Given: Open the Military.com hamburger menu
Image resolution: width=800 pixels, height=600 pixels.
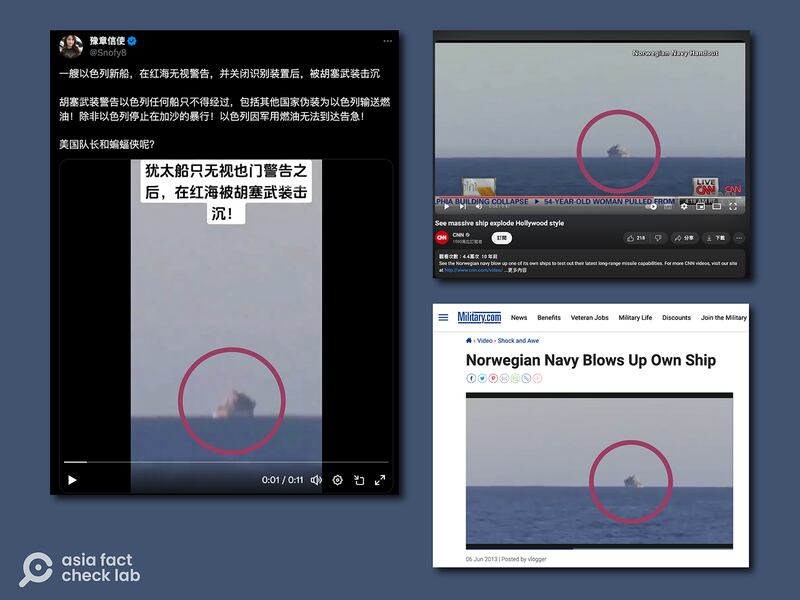Looking at the screenshot, I should [443, 317].
